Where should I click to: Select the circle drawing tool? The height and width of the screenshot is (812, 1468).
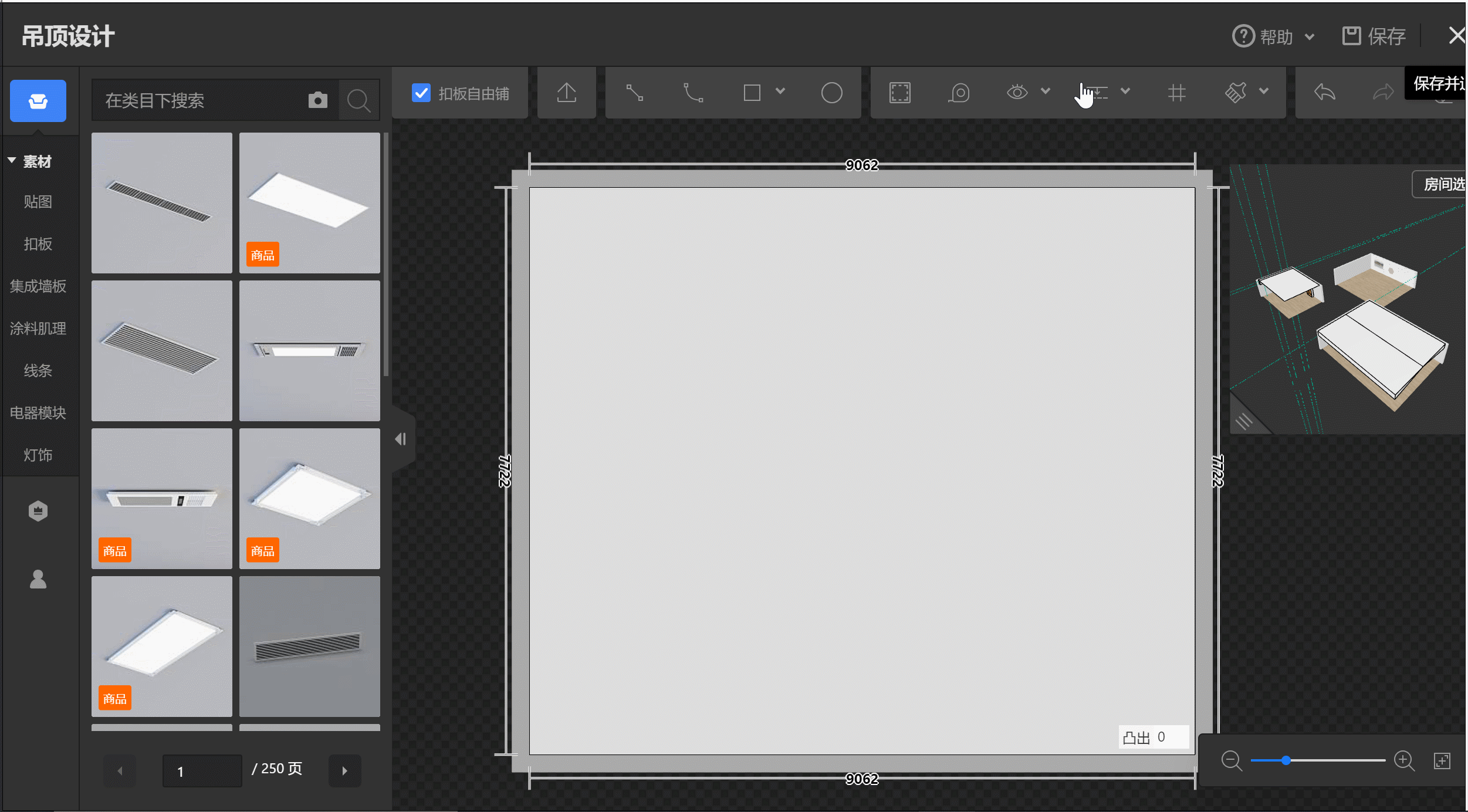coord(831,93)
